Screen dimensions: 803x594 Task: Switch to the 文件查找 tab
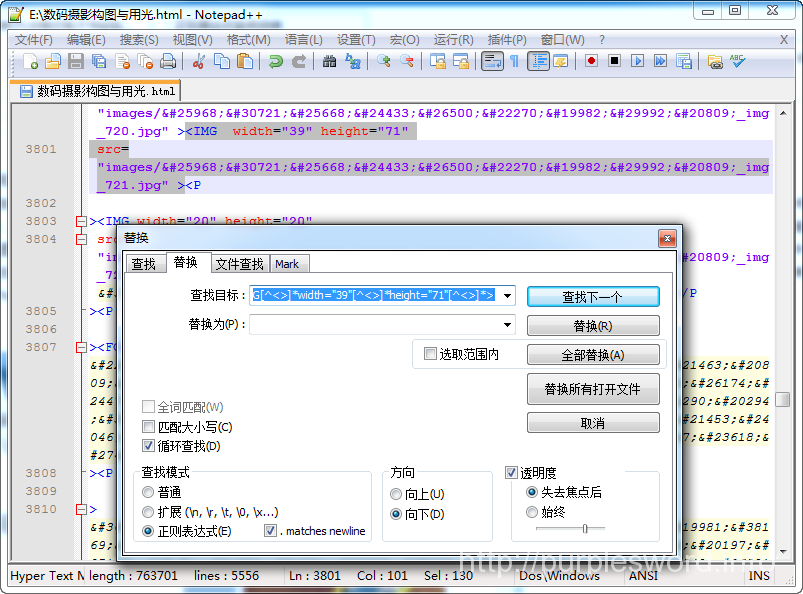pos(239,264)
